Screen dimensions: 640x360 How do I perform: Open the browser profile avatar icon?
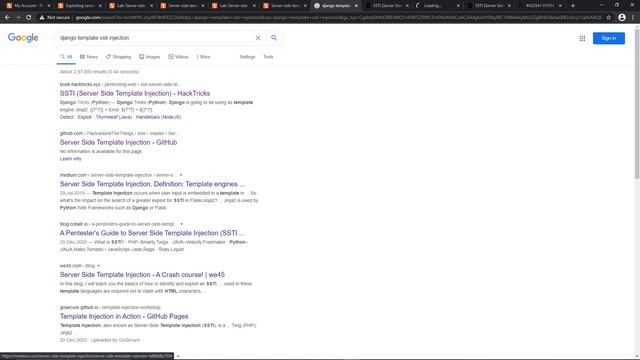click(x=622, y=18)
